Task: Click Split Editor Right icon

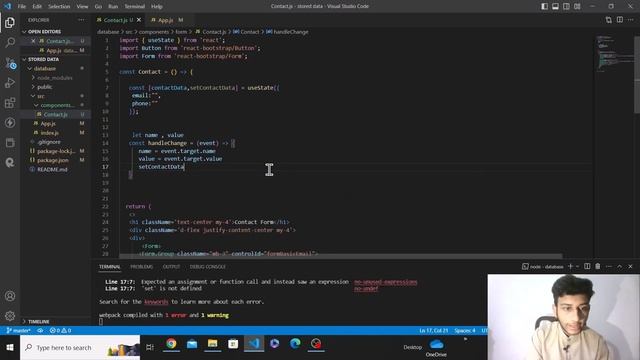Action: tap(620, 20)
